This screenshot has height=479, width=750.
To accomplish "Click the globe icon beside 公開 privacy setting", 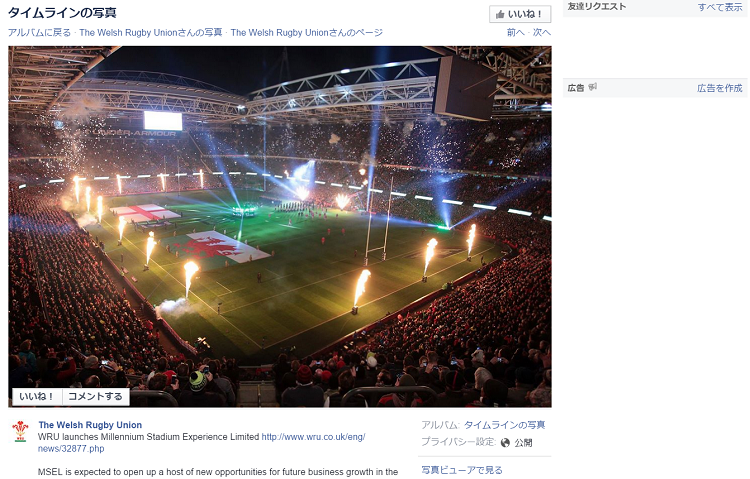I will 505,443.
